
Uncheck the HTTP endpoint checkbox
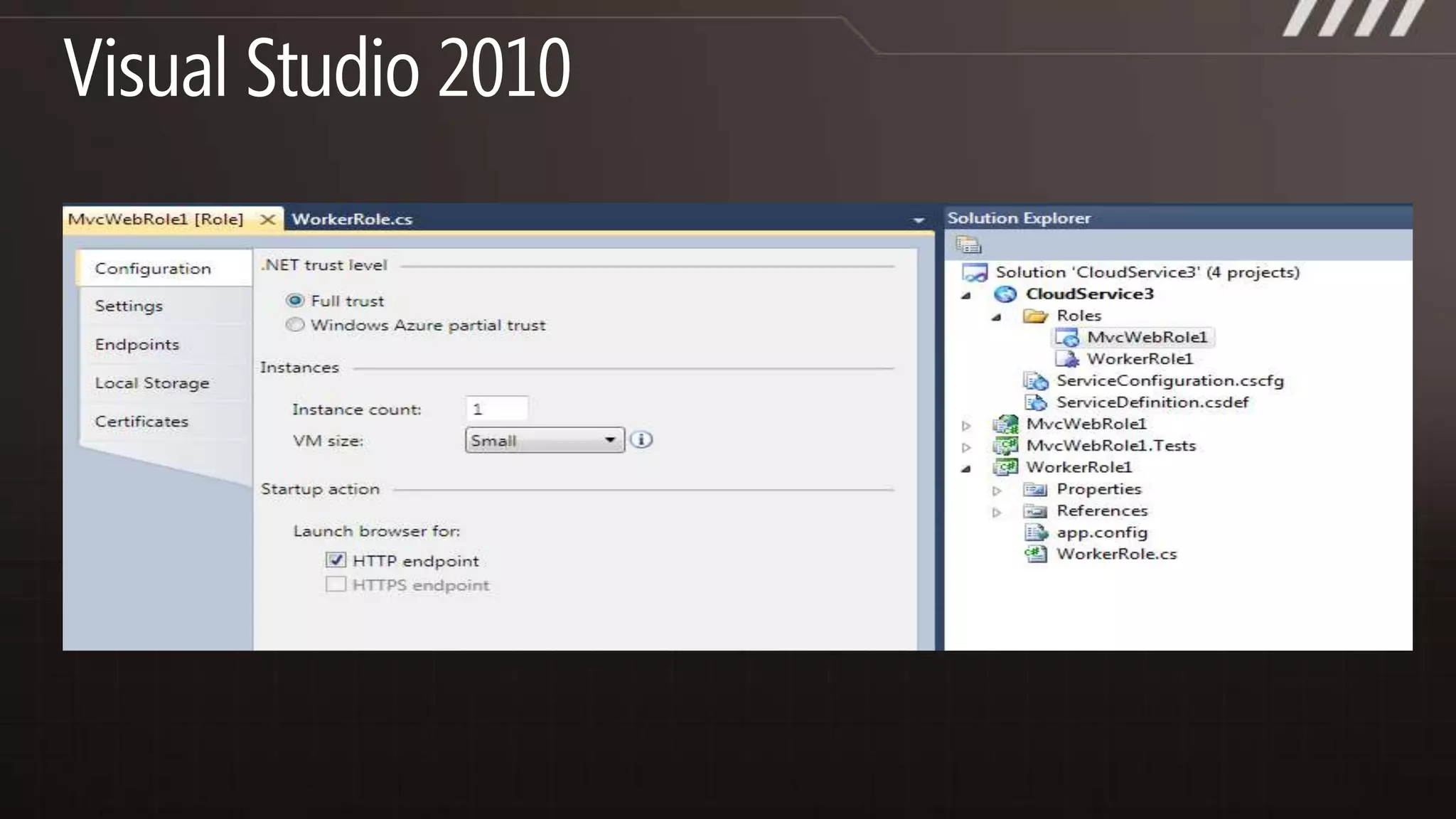(x=336, y=560)
